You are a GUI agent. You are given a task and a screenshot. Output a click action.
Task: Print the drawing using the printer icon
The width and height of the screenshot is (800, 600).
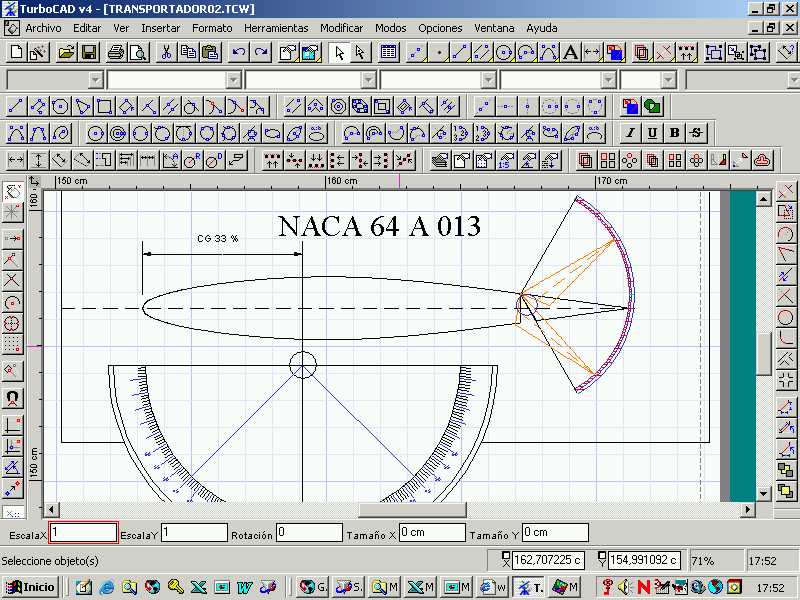pyautogui.click(x=116, y=52)
